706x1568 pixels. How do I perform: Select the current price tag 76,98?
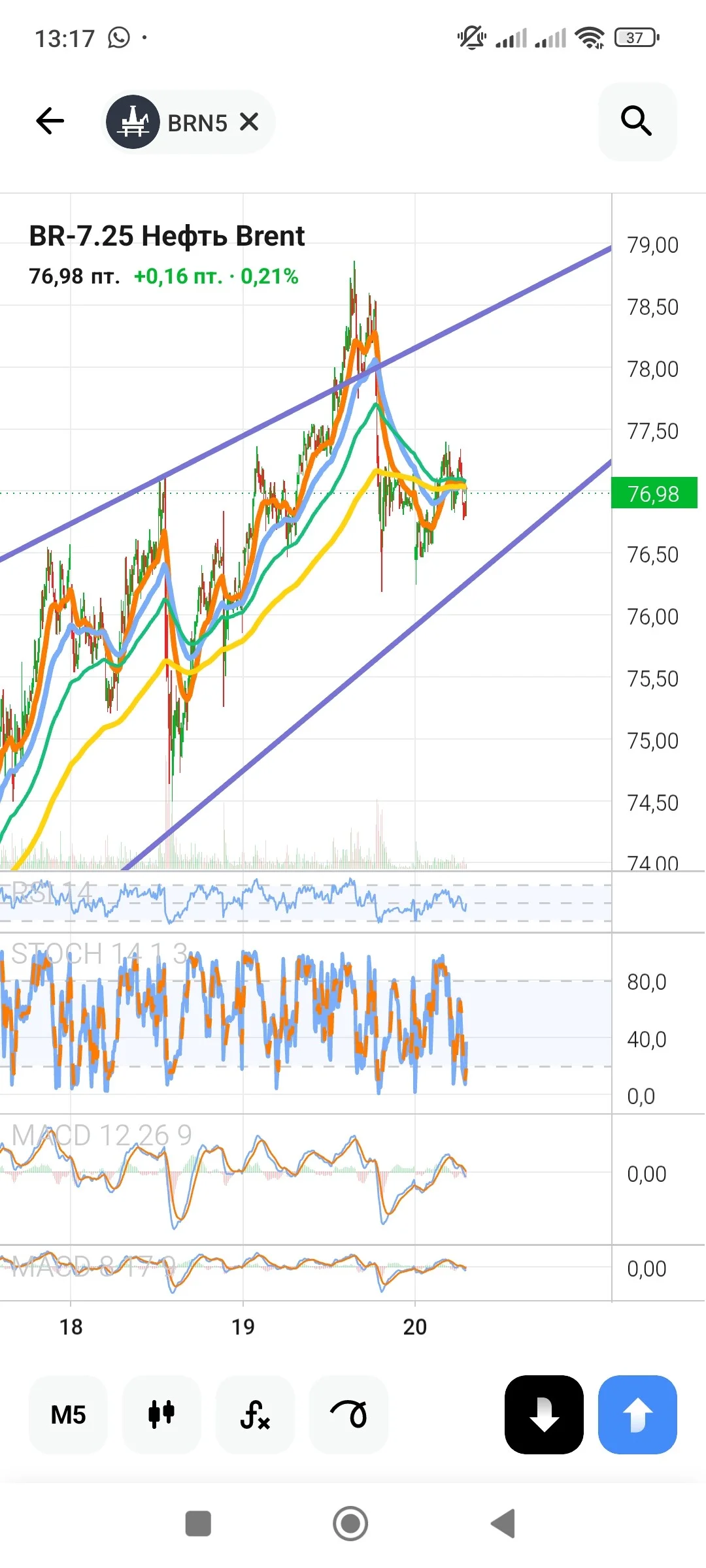[x=654, y=493]
